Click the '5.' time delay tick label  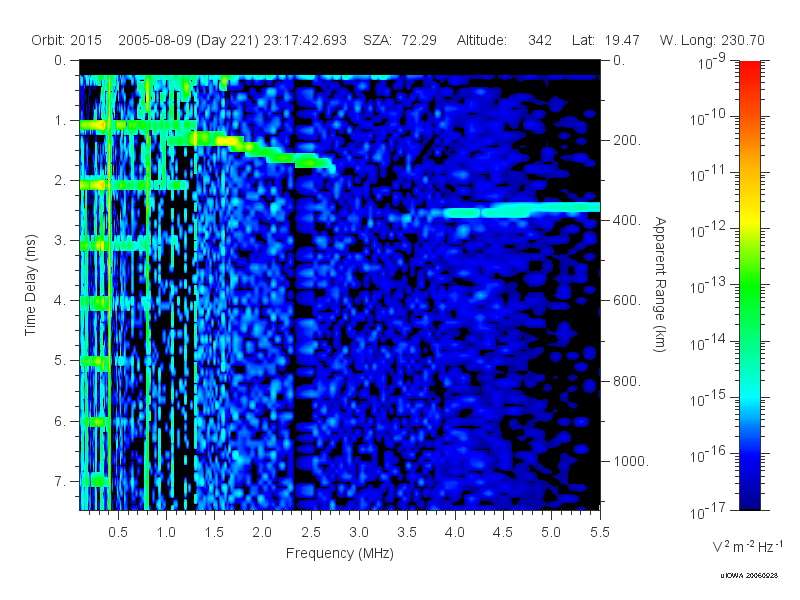[x=61, y=360]
